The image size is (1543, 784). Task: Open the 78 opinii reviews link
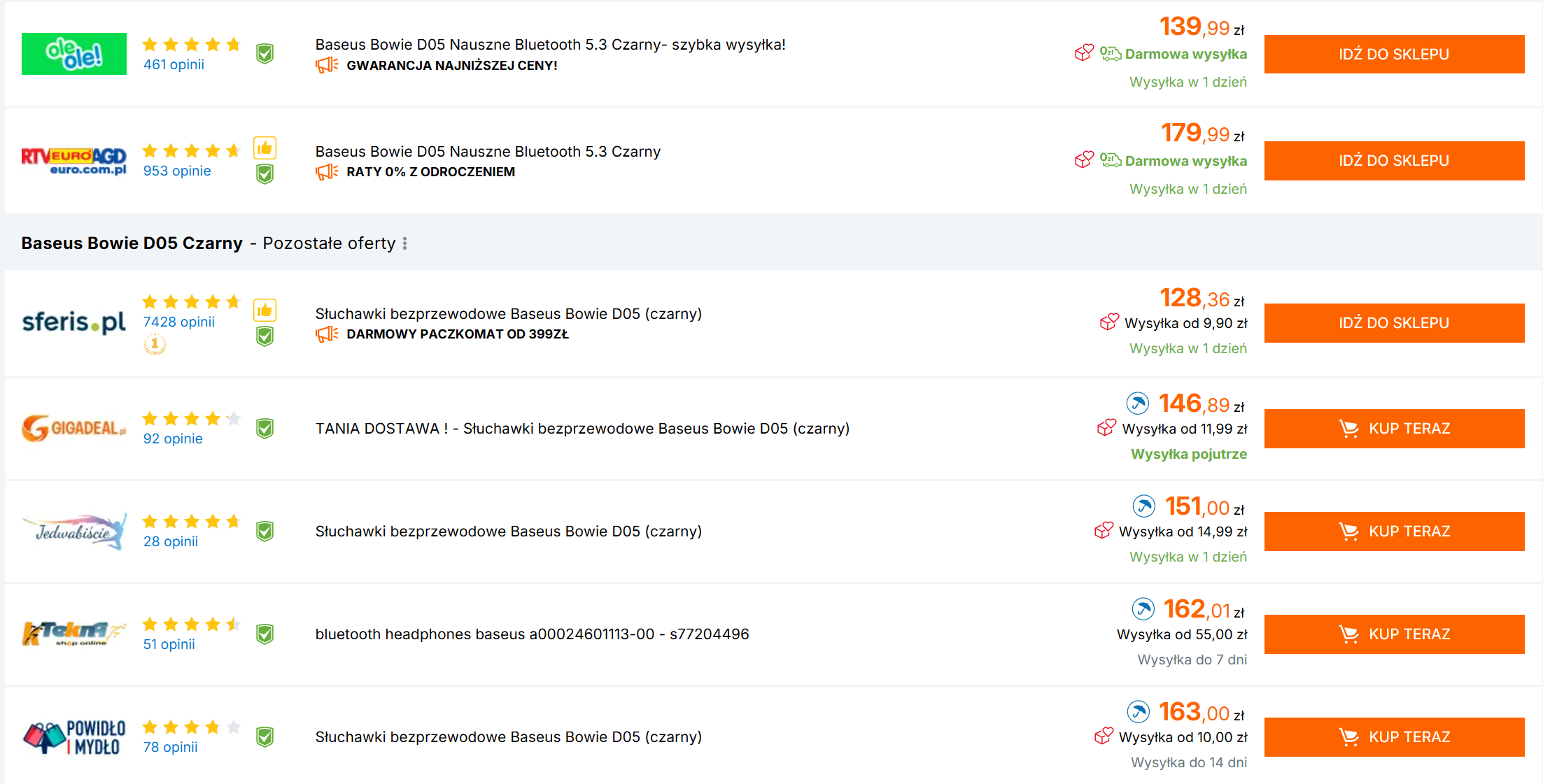click(x=170, y=747)
